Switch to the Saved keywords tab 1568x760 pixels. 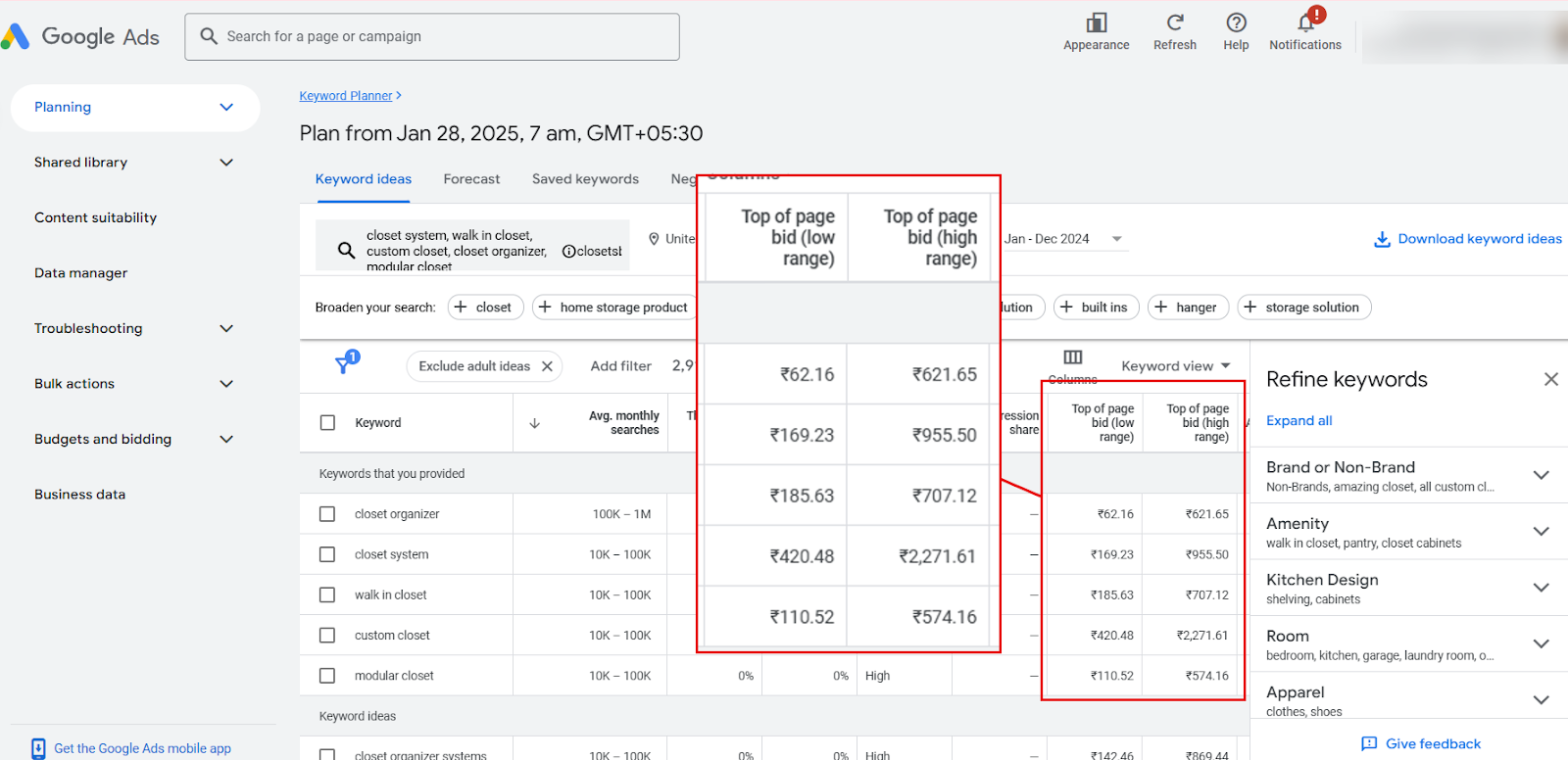click(x=585, y=179)
